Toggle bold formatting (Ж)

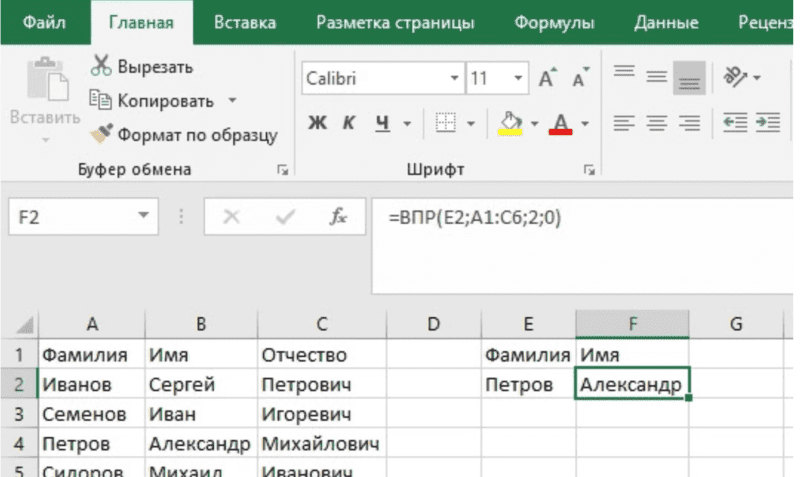click(x=318, y=123)
